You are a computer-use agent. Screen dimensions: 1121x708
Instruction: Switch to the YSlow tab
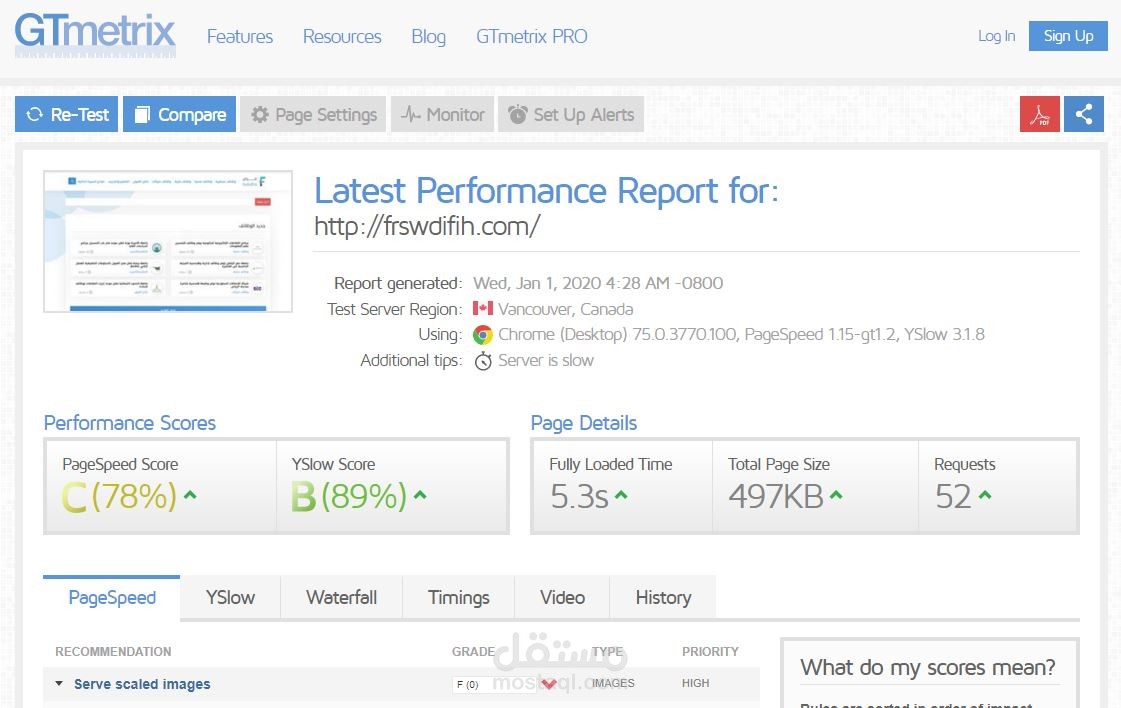coord(230,597)
